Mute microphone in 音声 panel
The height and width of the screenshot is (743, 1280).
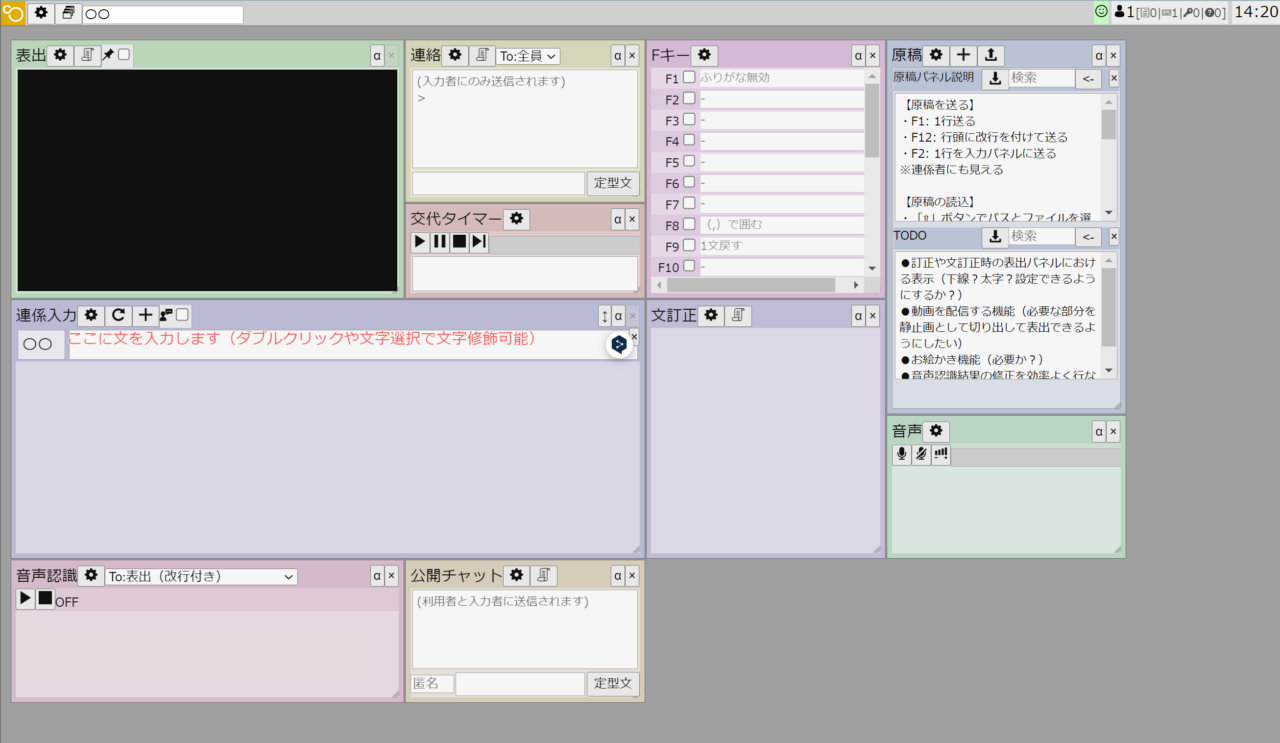(921, 455)
